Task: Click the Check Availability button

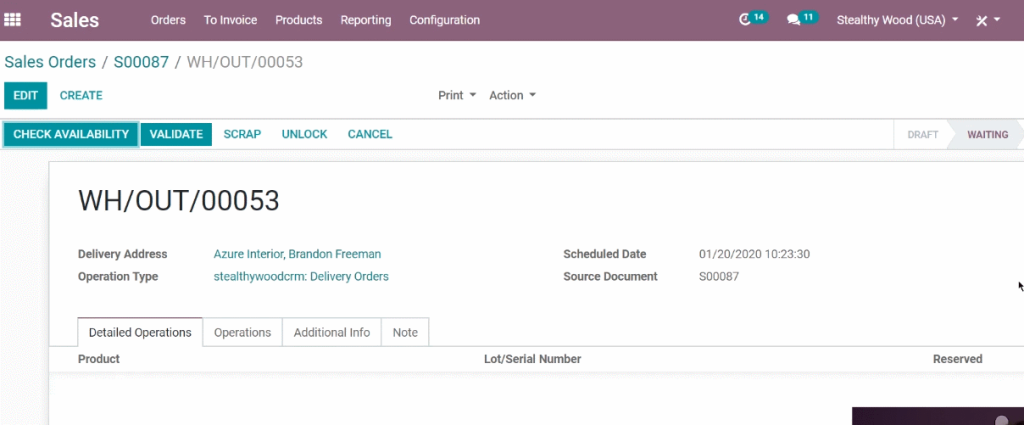Action: coord(71,134)
